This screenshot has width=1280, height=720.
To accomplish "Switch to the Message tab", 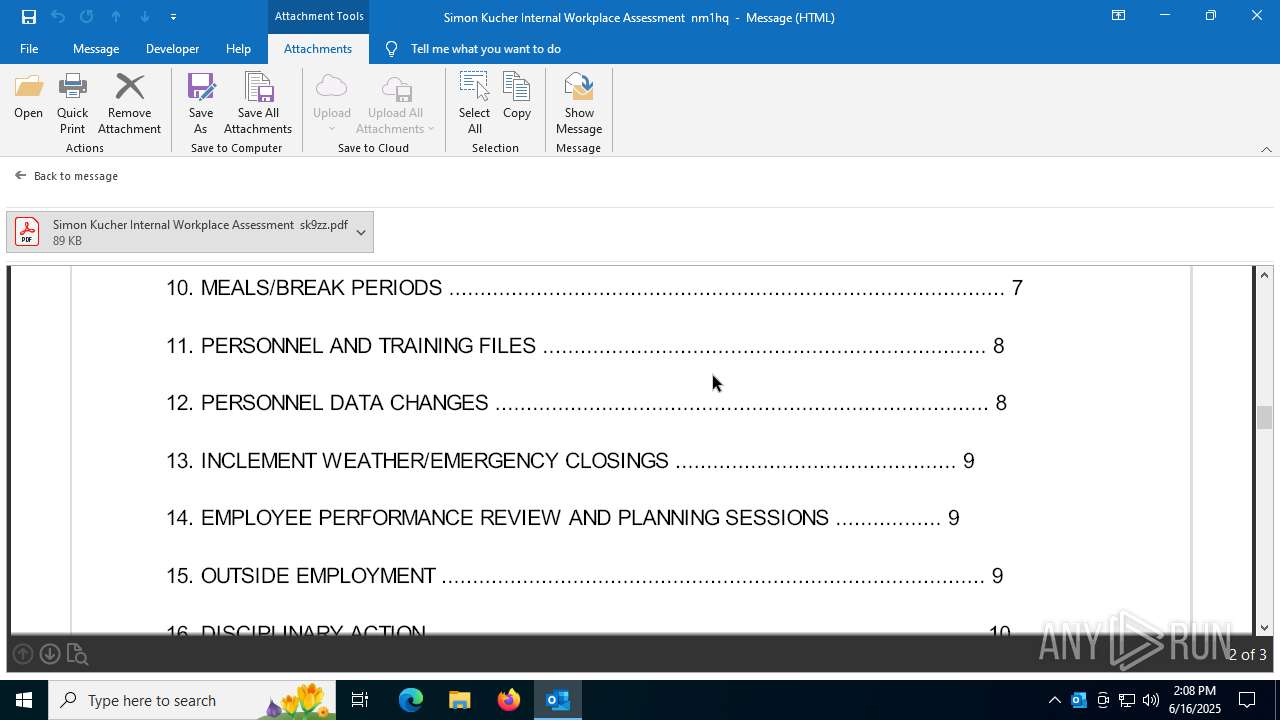I will 96,49.
